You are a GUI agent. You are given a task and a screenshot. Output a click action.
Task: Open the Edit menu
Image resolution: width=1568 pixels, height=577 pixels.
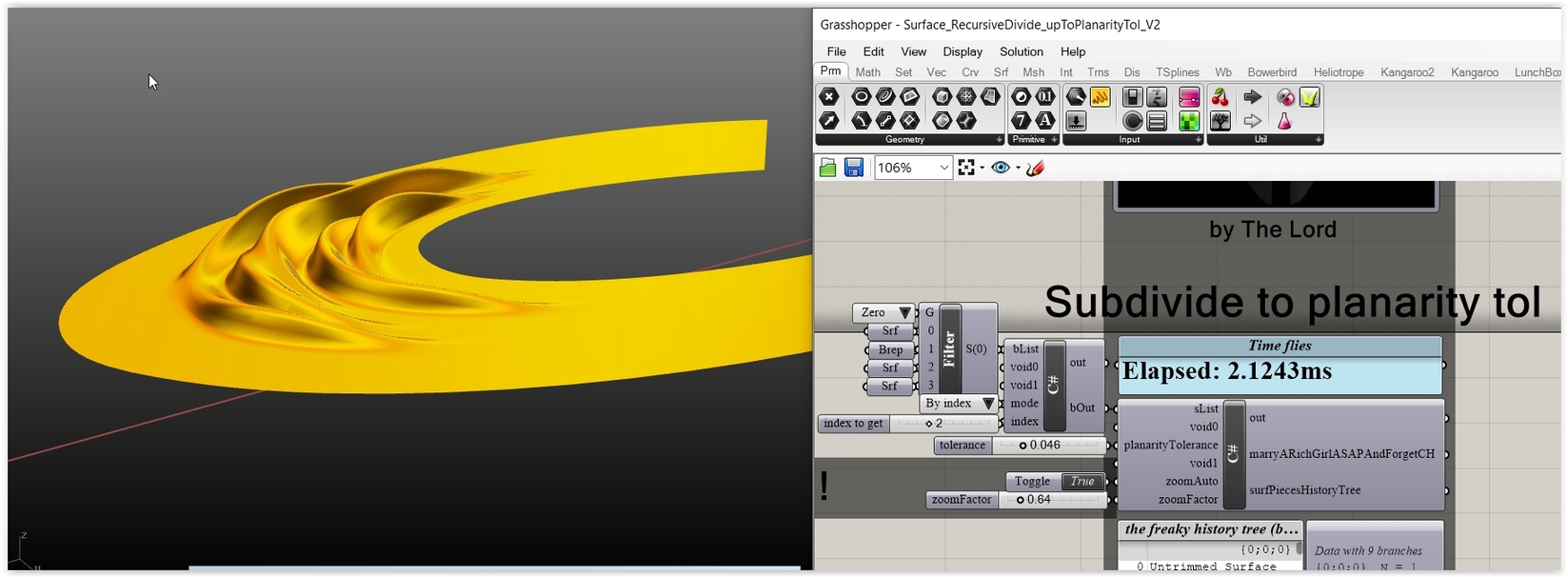873,51
